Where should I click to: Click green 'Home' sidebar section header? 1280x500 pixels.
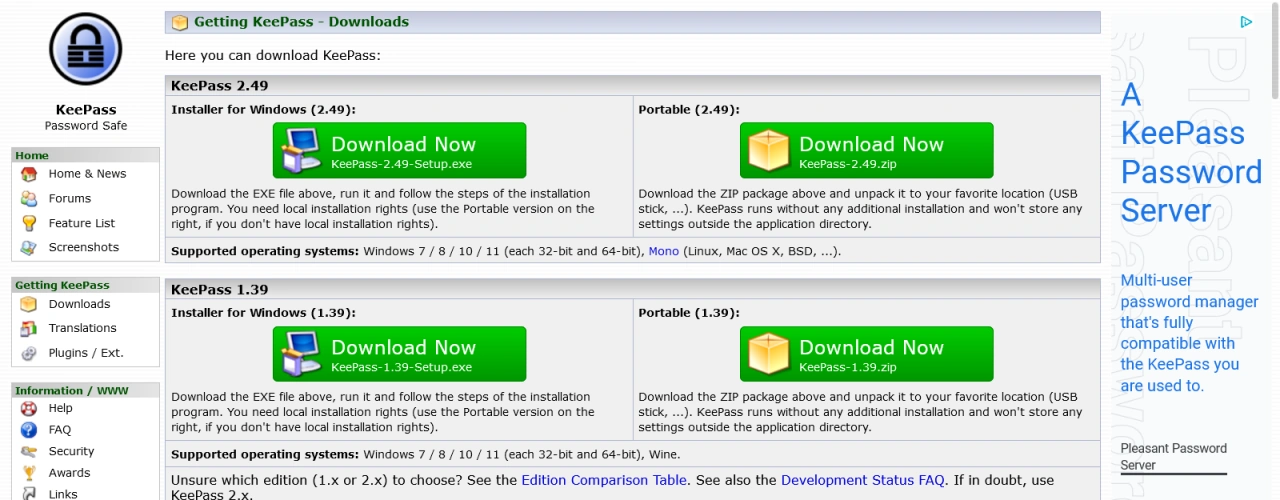[85, 155]
